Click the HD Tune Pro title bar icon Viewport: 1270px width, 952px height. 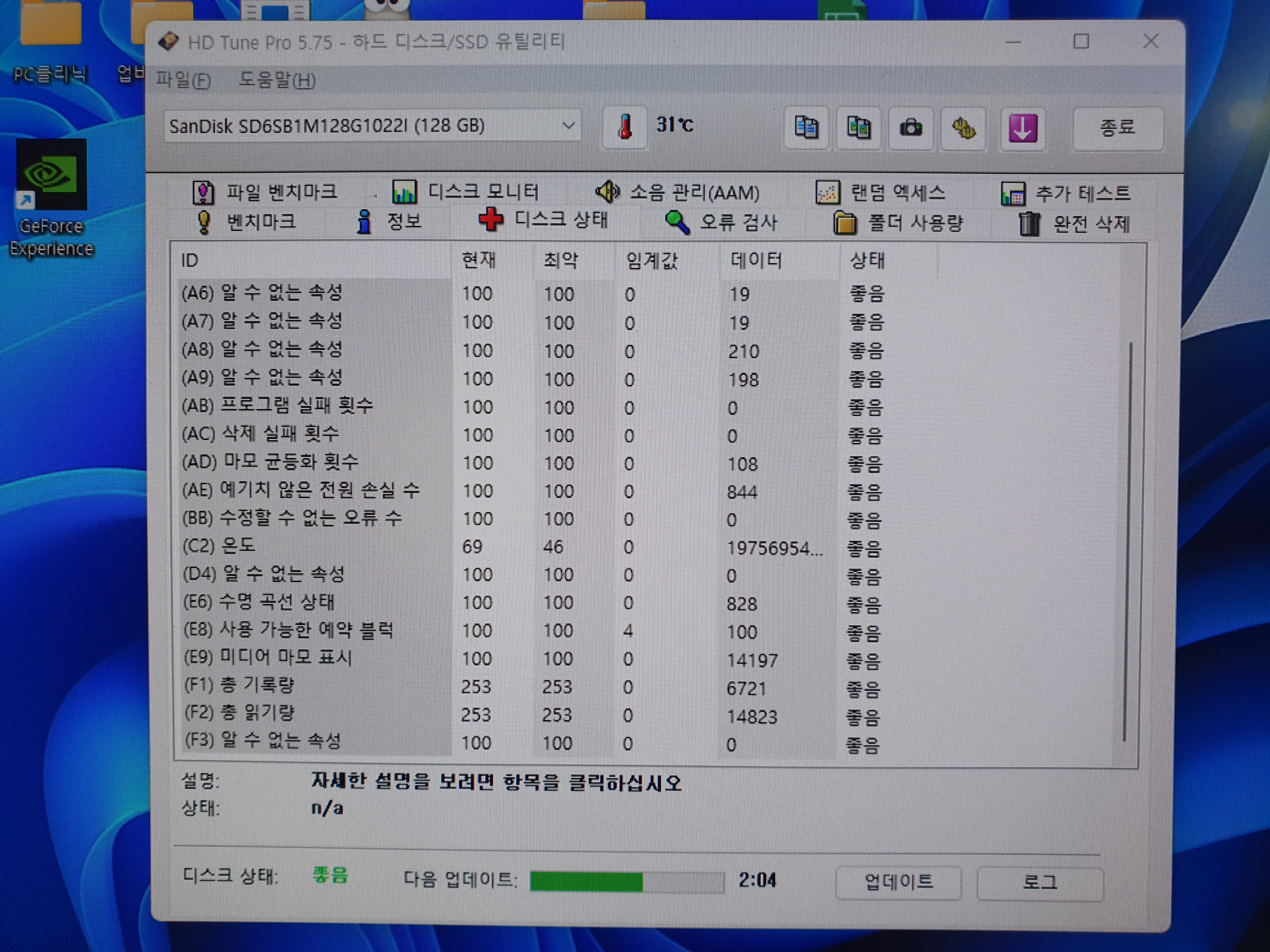(169, 41)
